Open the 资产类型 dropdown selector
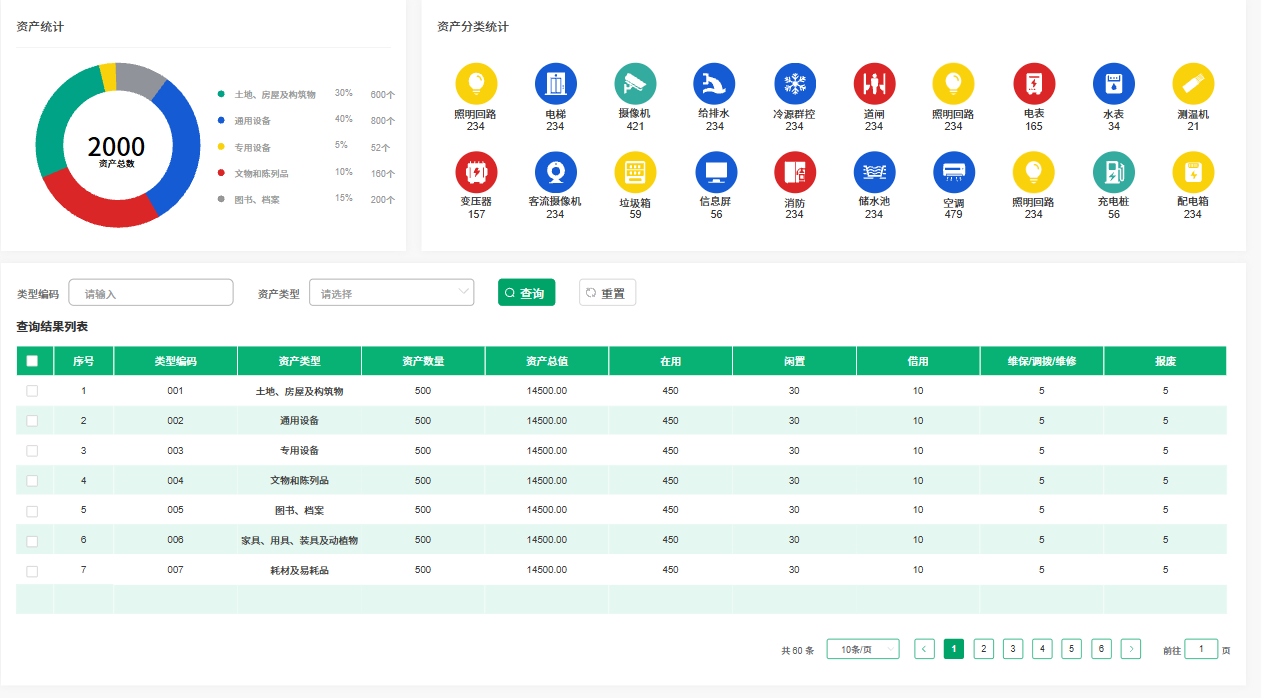1262x698 pixels. (x=391, y=293)
